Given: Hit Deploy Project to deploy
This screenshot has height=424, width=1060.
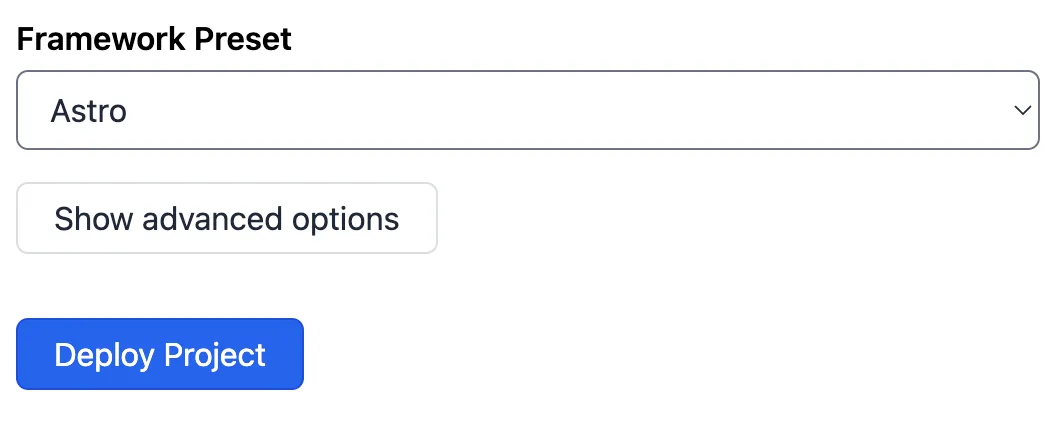Looking at the screenshot, I should pyautogui.click(x=160, y=354).
